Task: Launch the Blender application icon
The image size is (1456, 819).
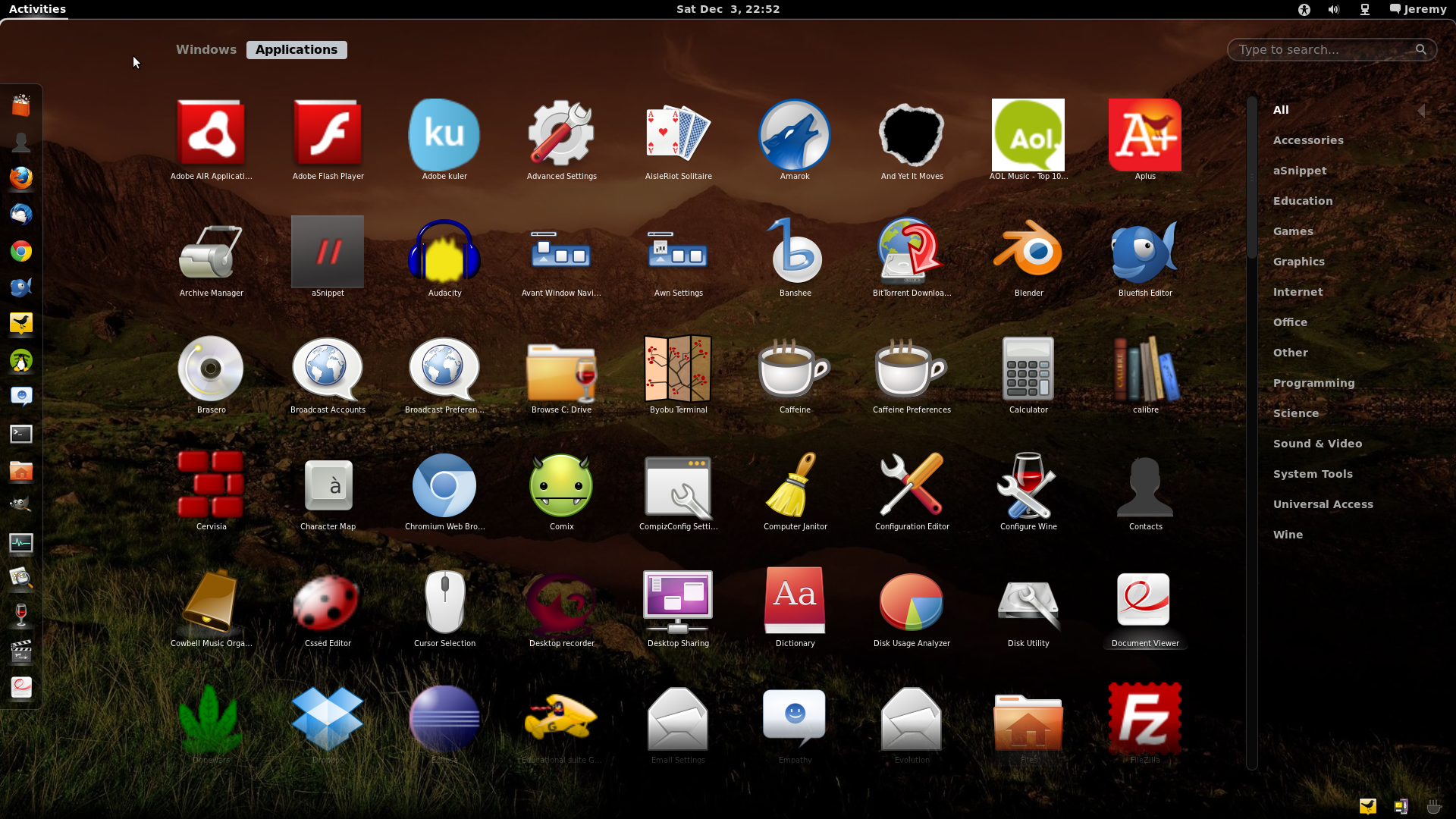Action: [x=1028, y=253]
